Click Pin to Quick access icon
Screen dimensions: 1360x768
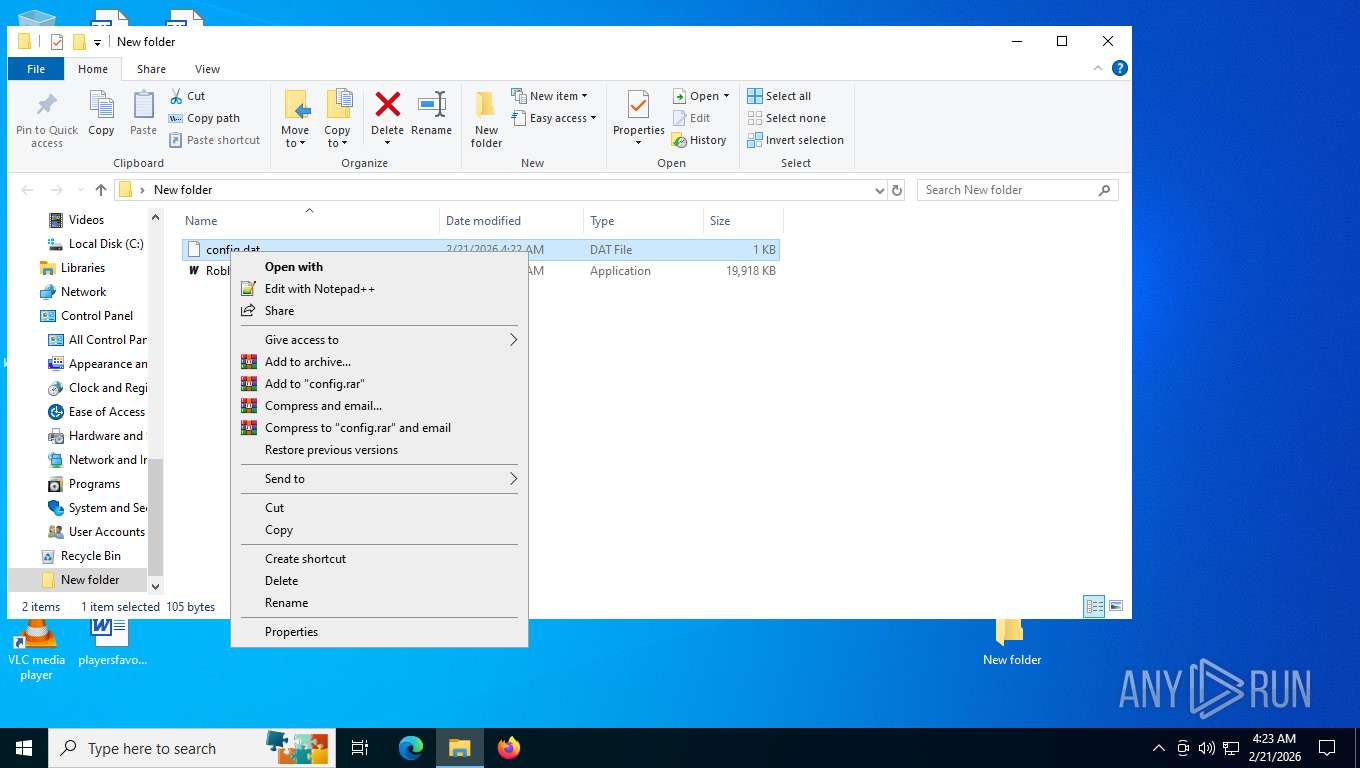pyautogui.click(x=46, y=105)
